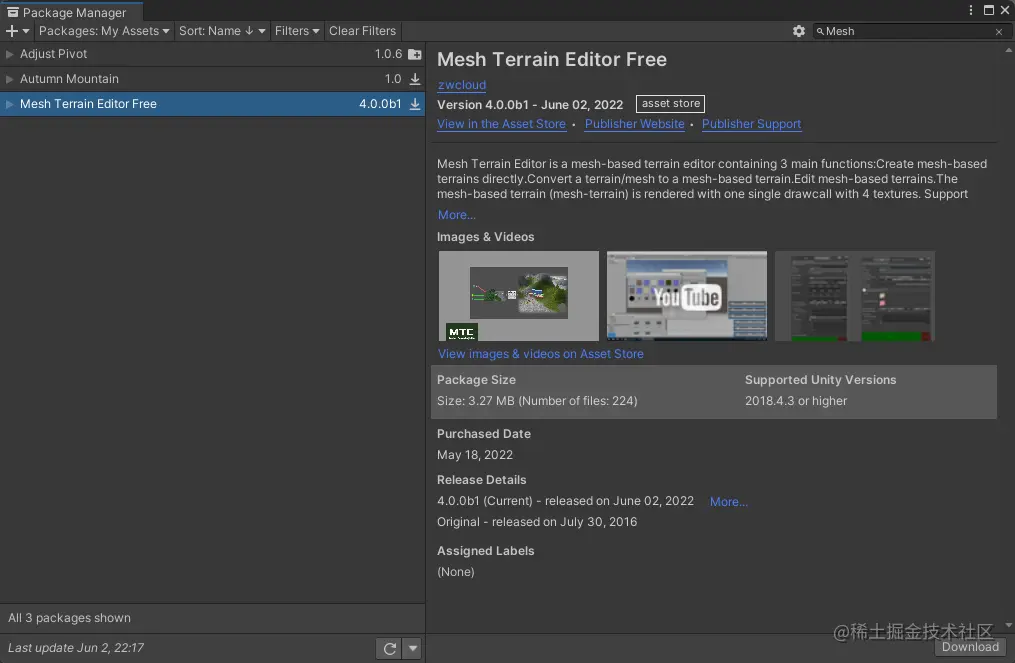Open the zwcloud publisher link
Image resolution: width=1015 pixels, height=663 pixels.
(x=462, y=85)
